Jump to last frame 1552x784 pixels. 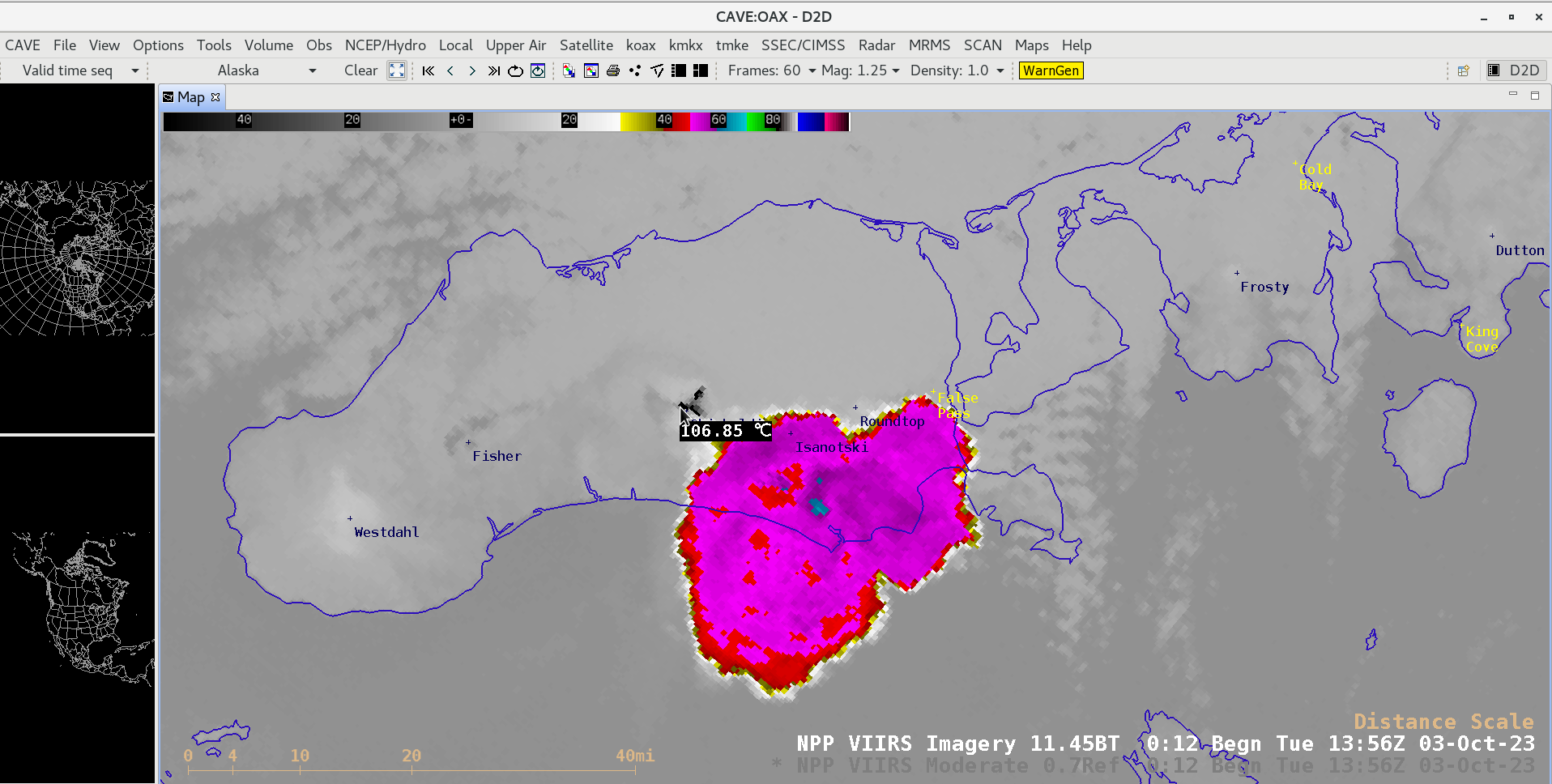pyautogui.click(x=494, y=70)
